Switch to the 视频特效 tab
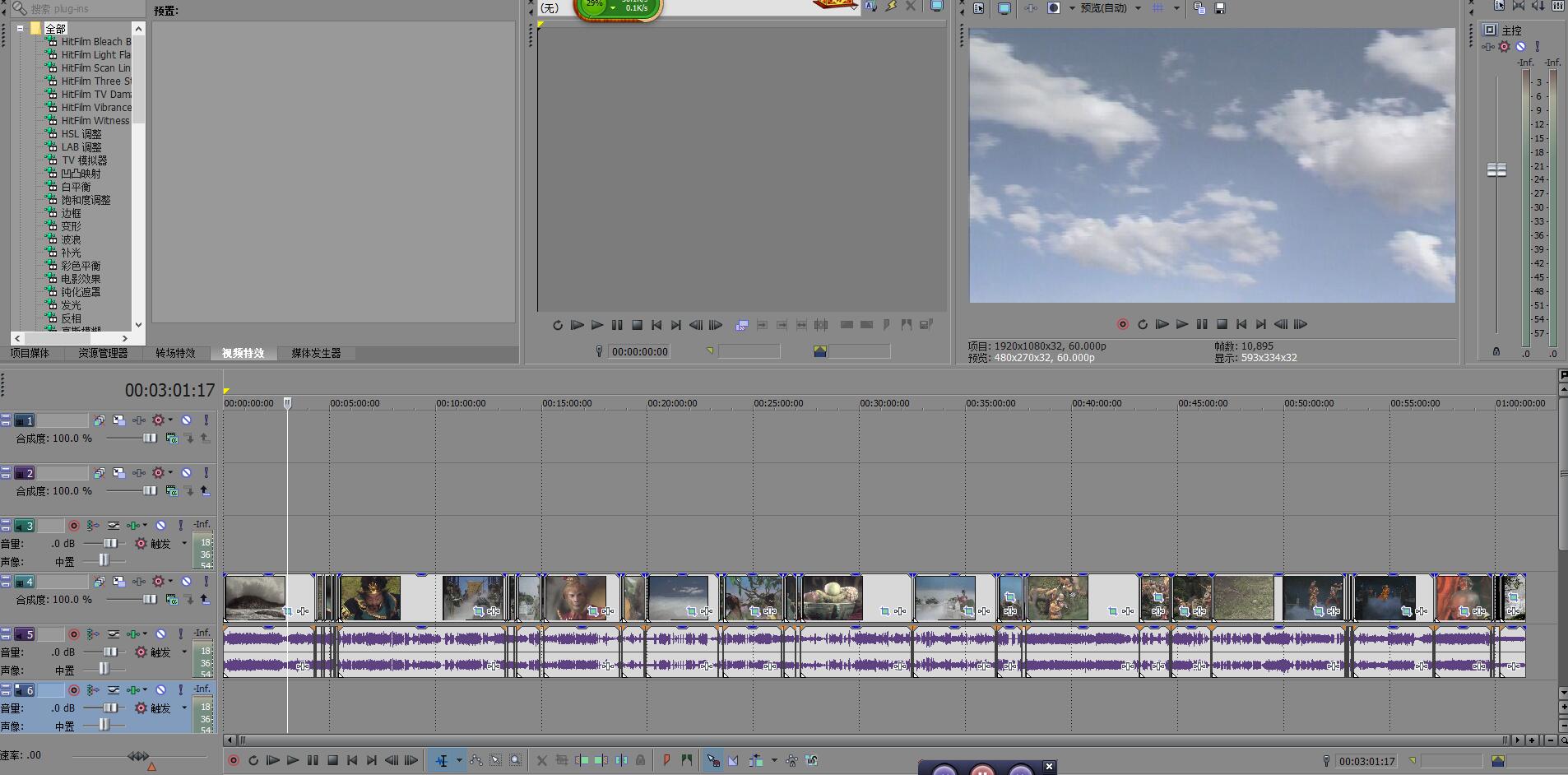 point(243,353)
